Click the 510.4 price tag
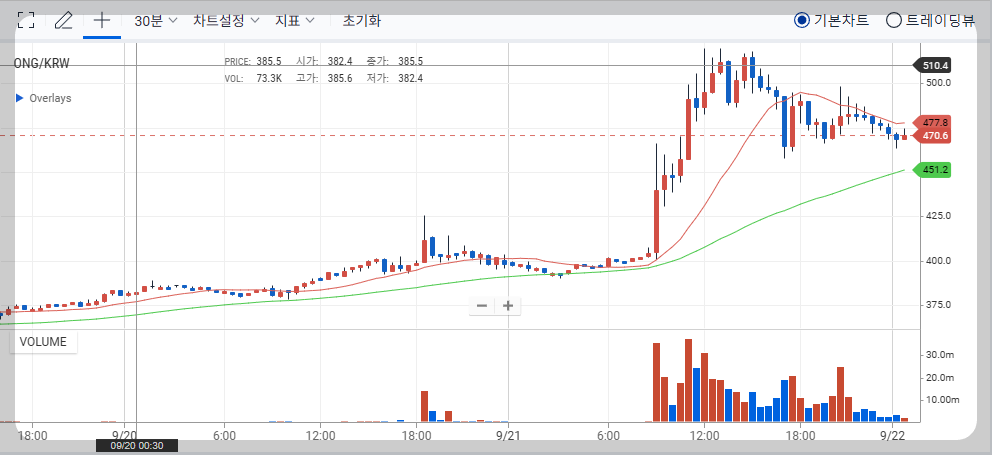 [x=933, y=65]
